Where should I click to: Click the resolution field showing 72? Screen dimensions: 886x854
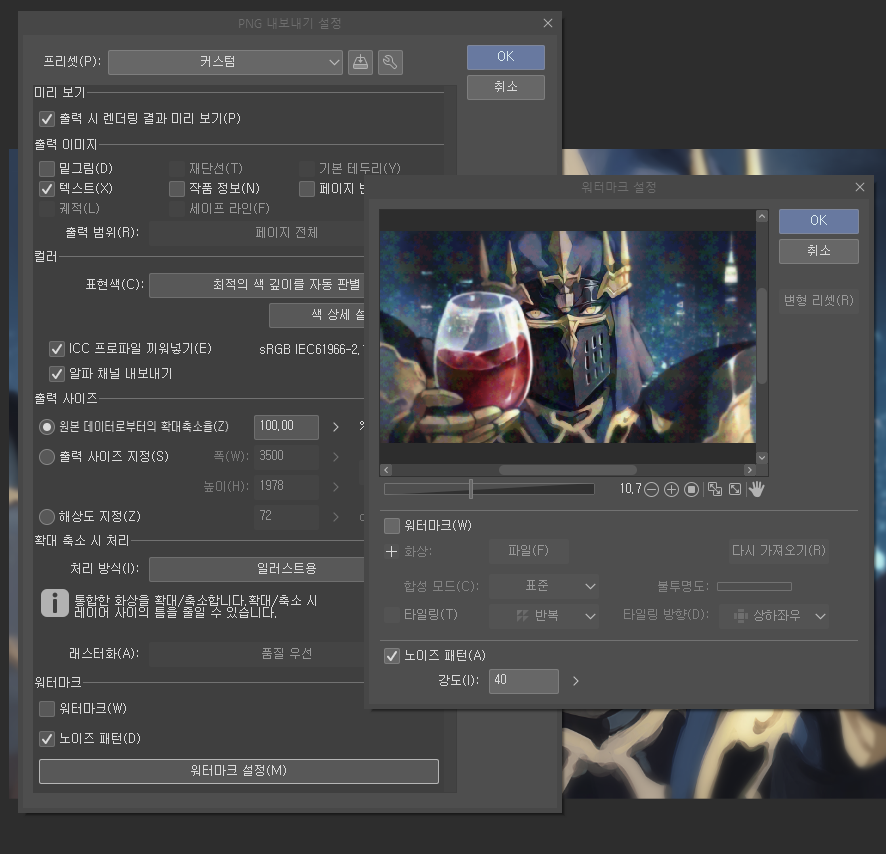point(286,517)
